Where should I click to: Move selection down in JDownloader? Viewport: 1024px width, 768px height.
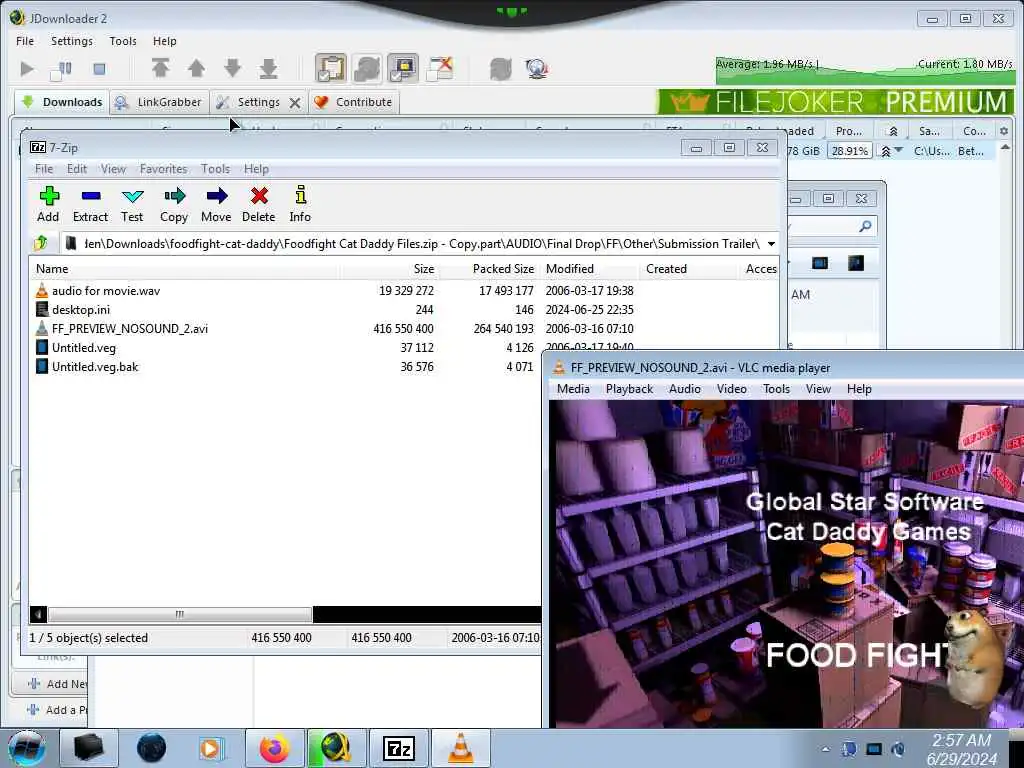click(232, 68)
